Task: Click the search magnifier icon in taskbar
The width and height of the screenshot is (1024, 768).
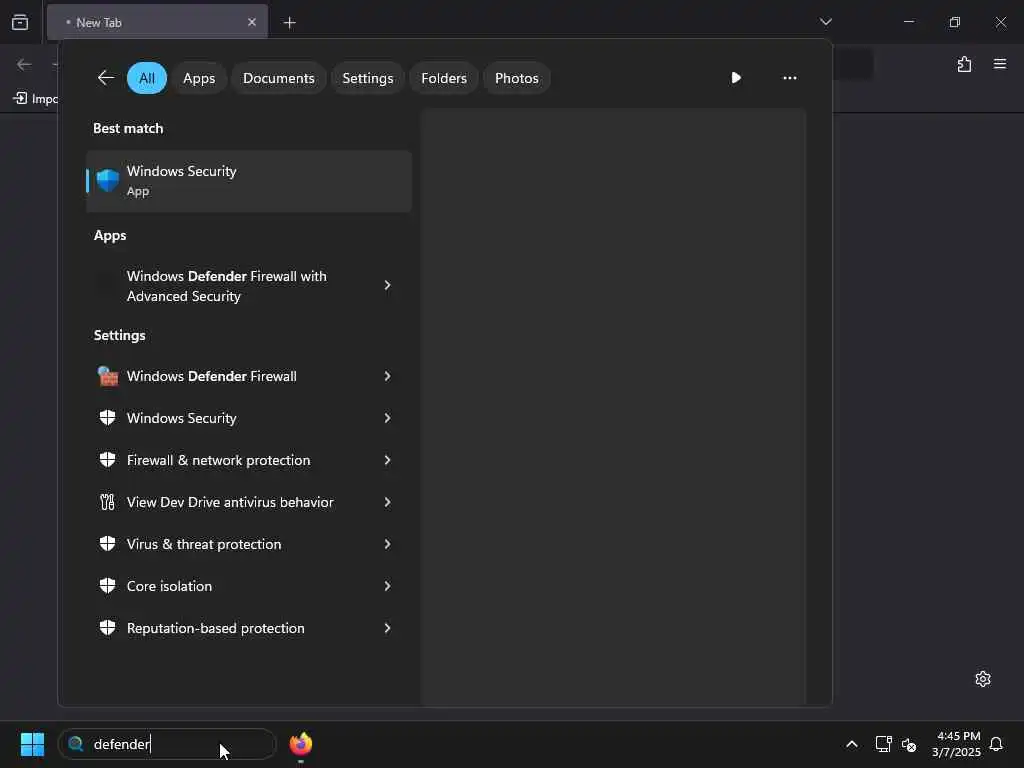Action: tap(76, 744)
